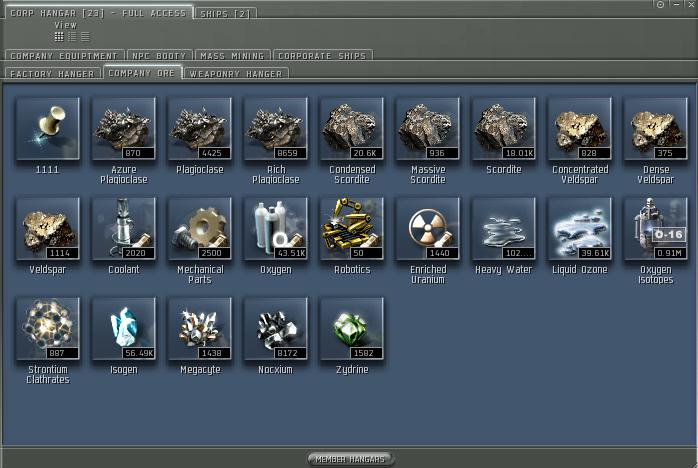The width and height of the screenshot is (698, 468).
Task: Click the '0.91M' quantity on Oxygen Isotopes
Action: tap(670, 253)
